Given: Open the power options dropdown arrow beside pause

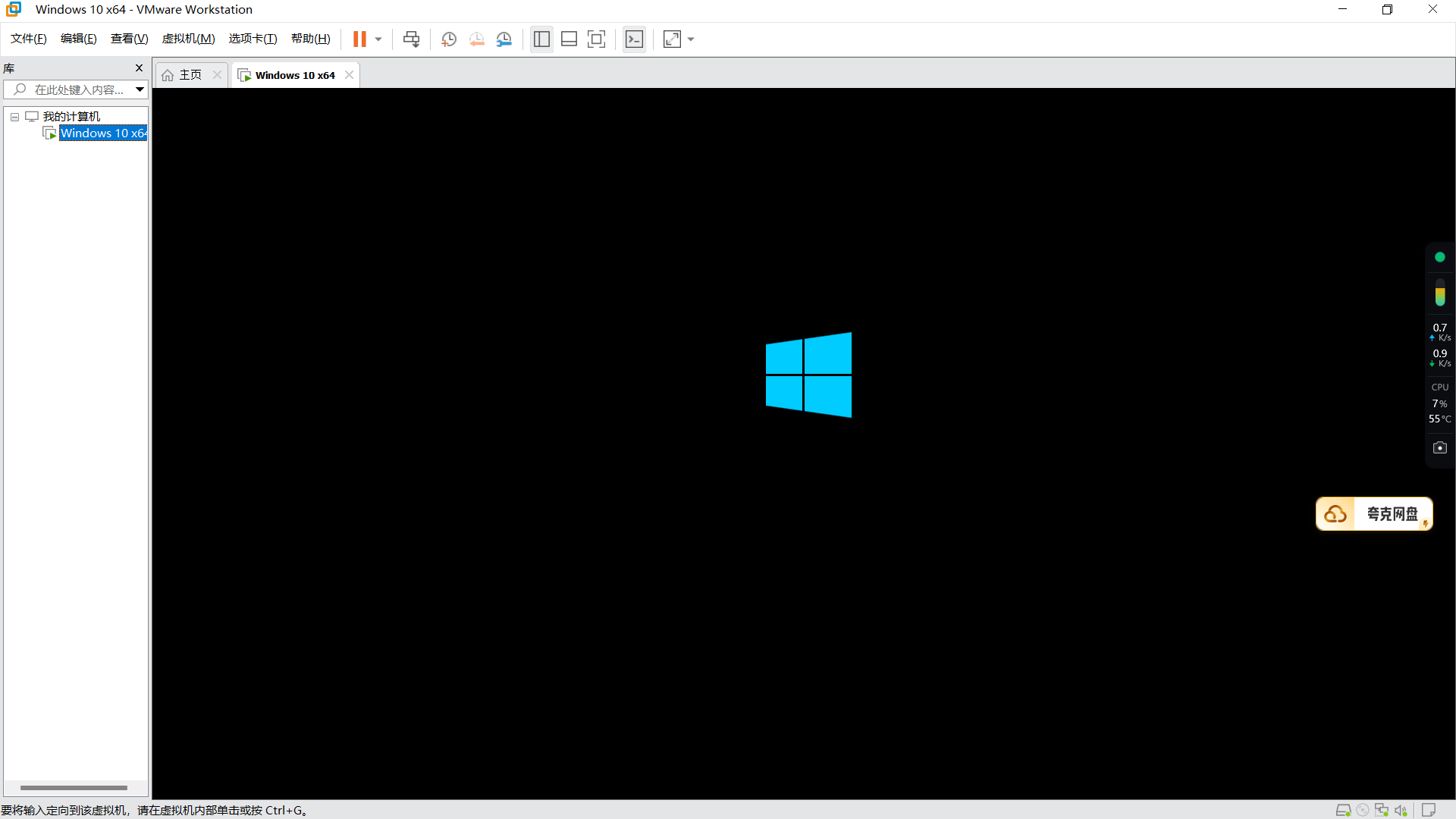Looking at the screenshot, I should pyautogui.click(x=378, y=39).
